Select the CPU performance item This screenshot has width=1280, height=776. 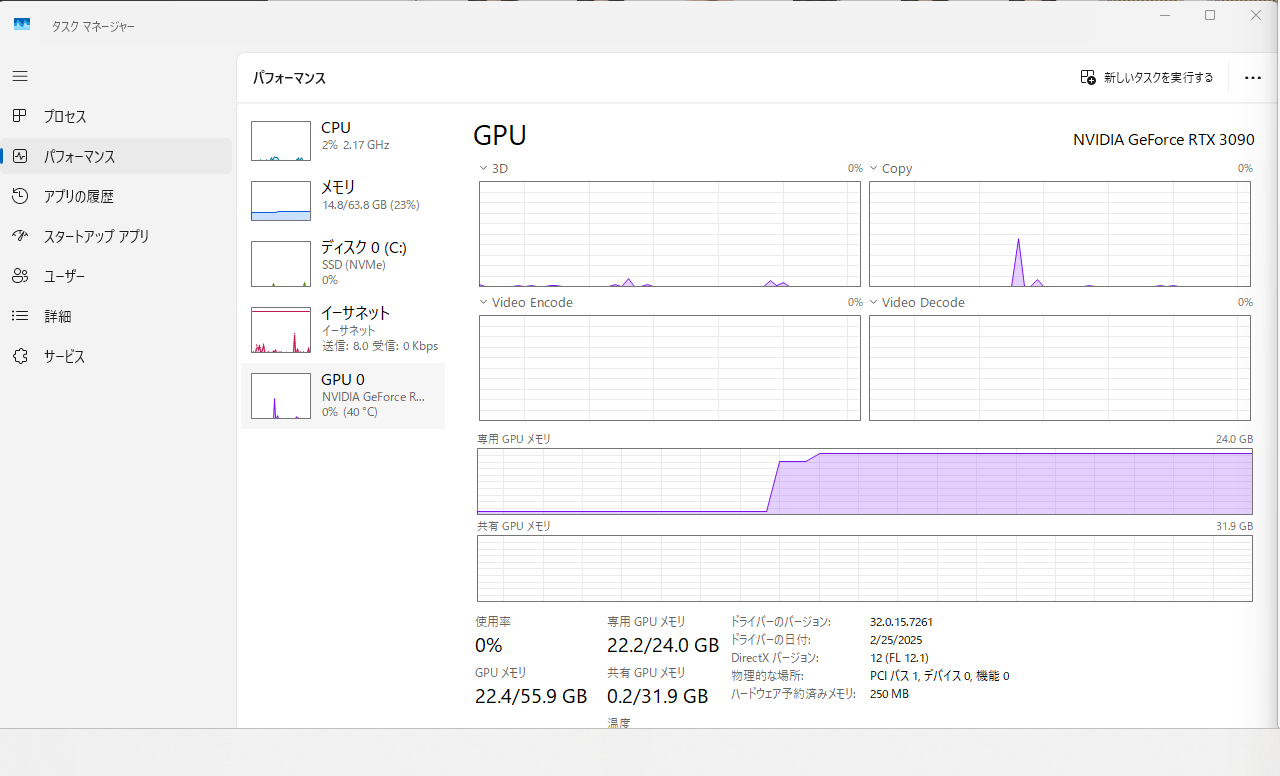coord(343,140)
